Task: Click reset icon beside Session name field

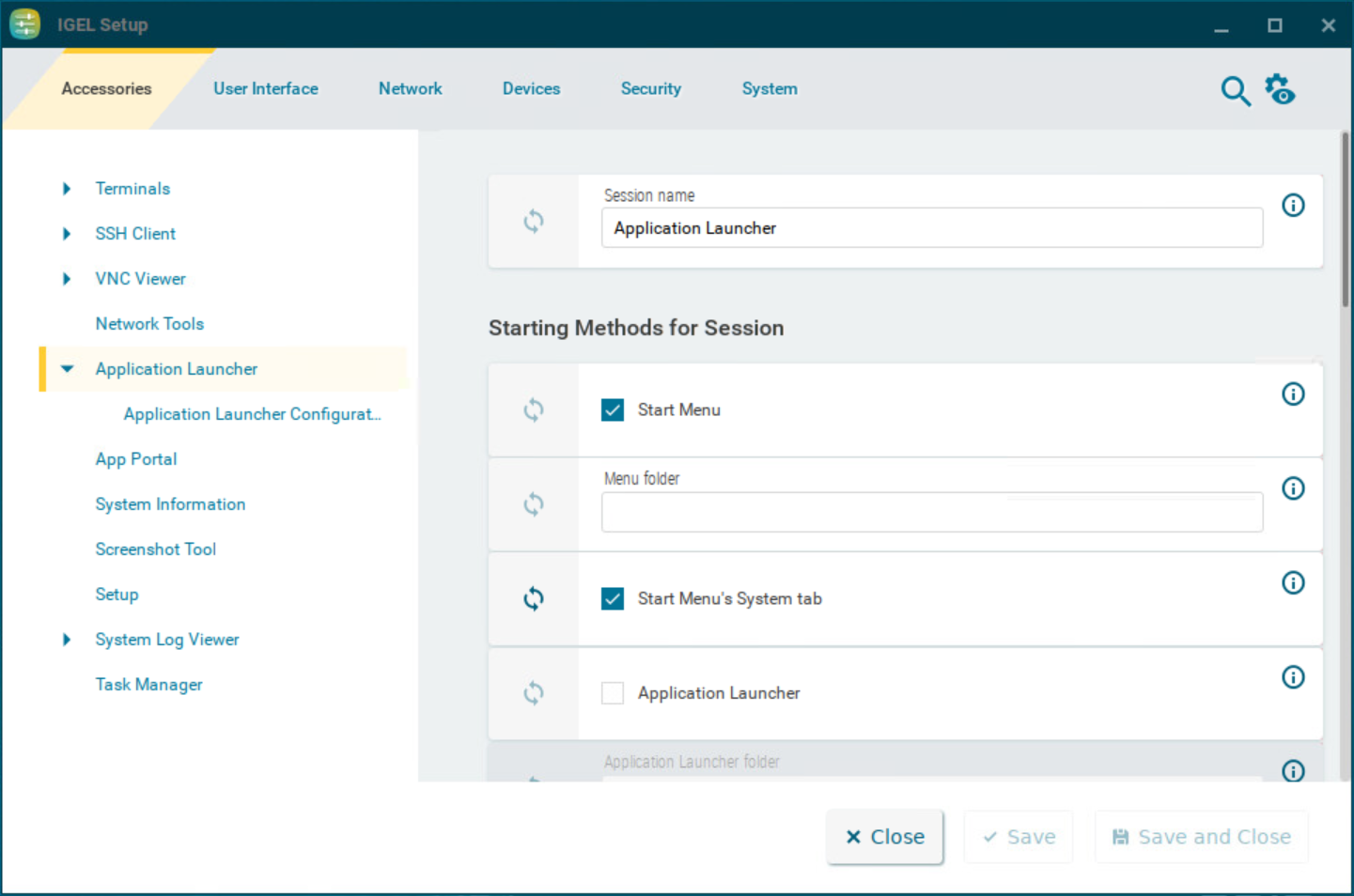Action: tap(533, 222)
